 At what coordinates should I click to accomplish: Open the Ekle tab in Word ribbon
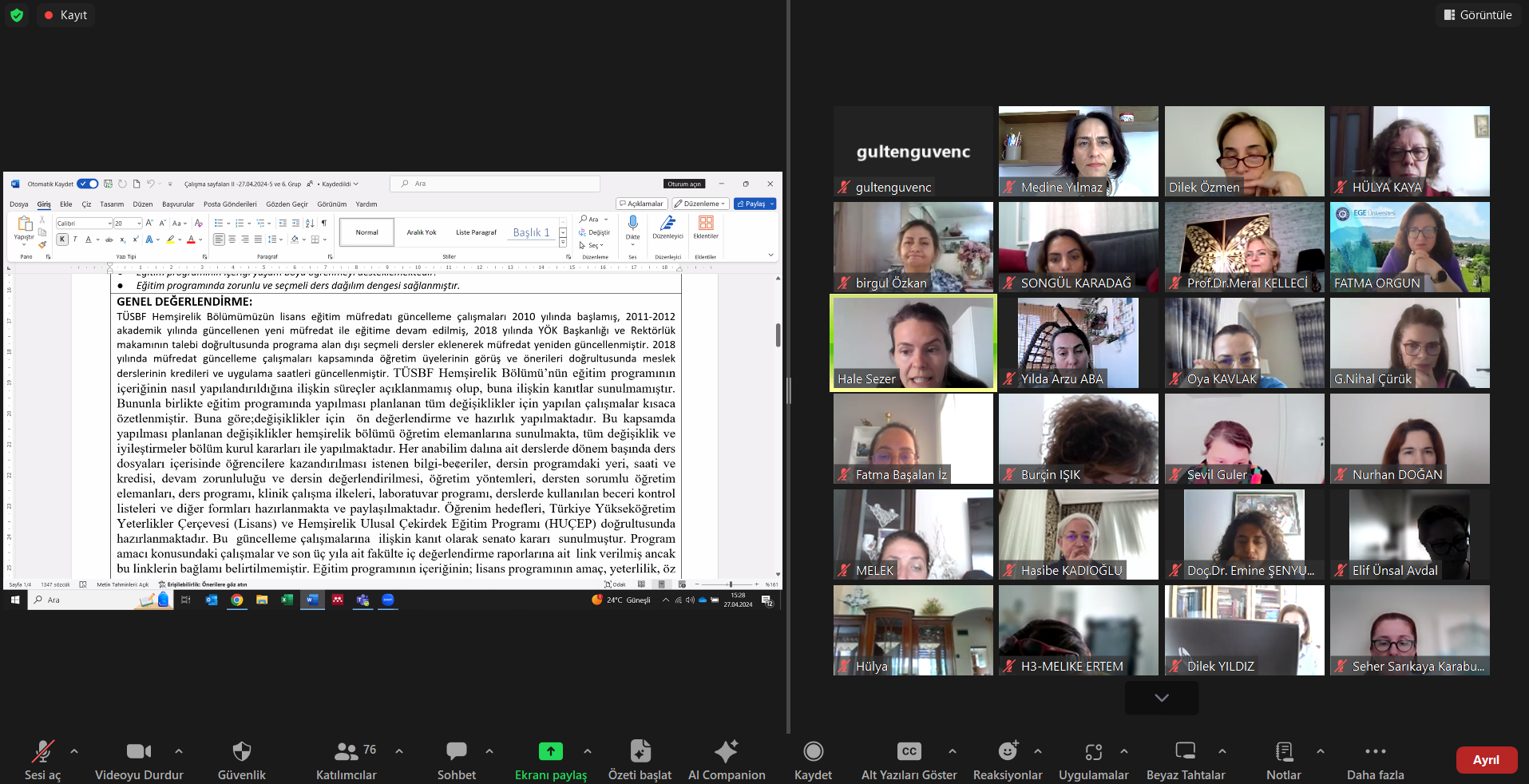(x=66, y=204)
